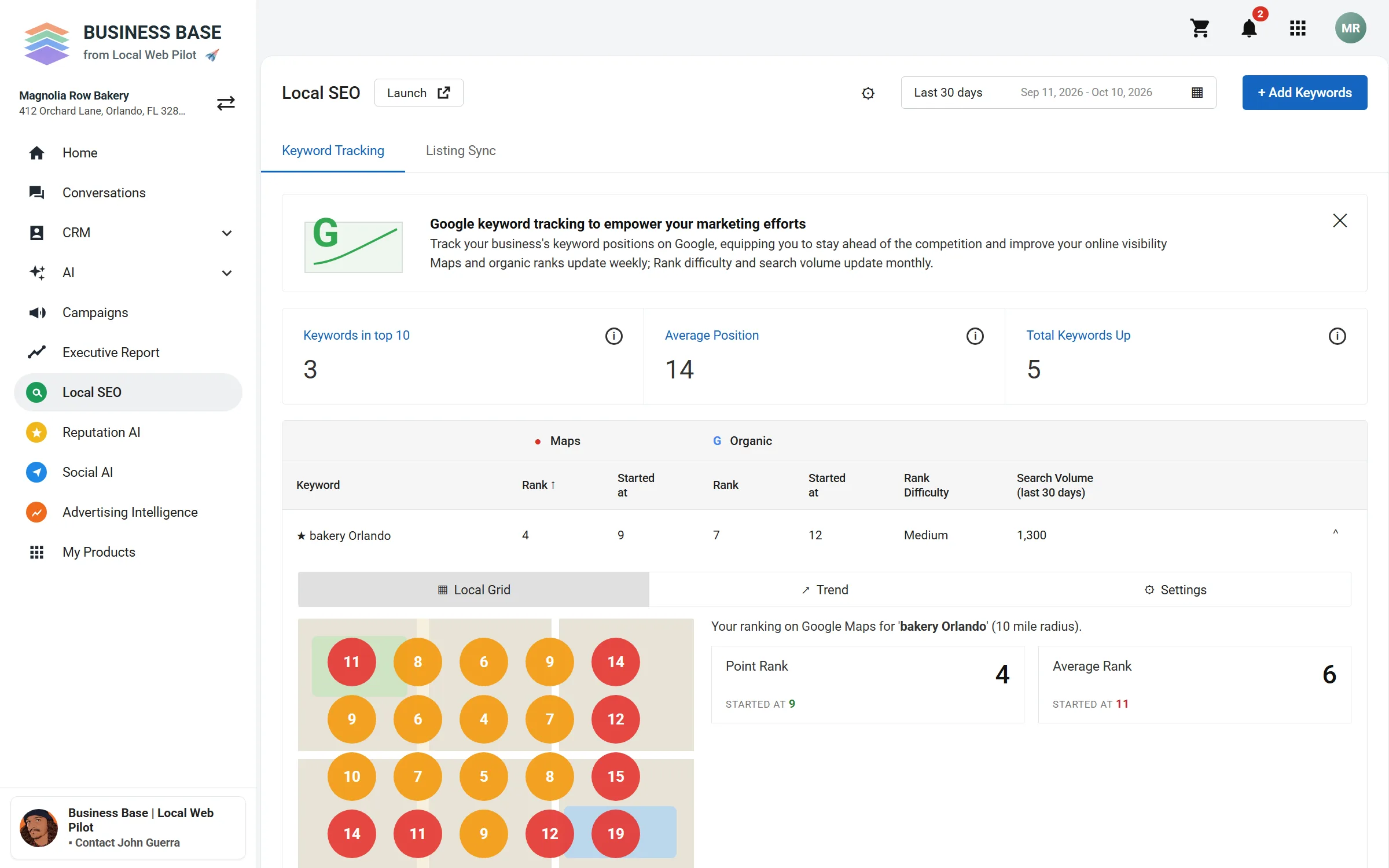The width and height of the screenshot is (1389, 868).
Task: Show Keywords in top 10 info icon
Action: point(613,336)
